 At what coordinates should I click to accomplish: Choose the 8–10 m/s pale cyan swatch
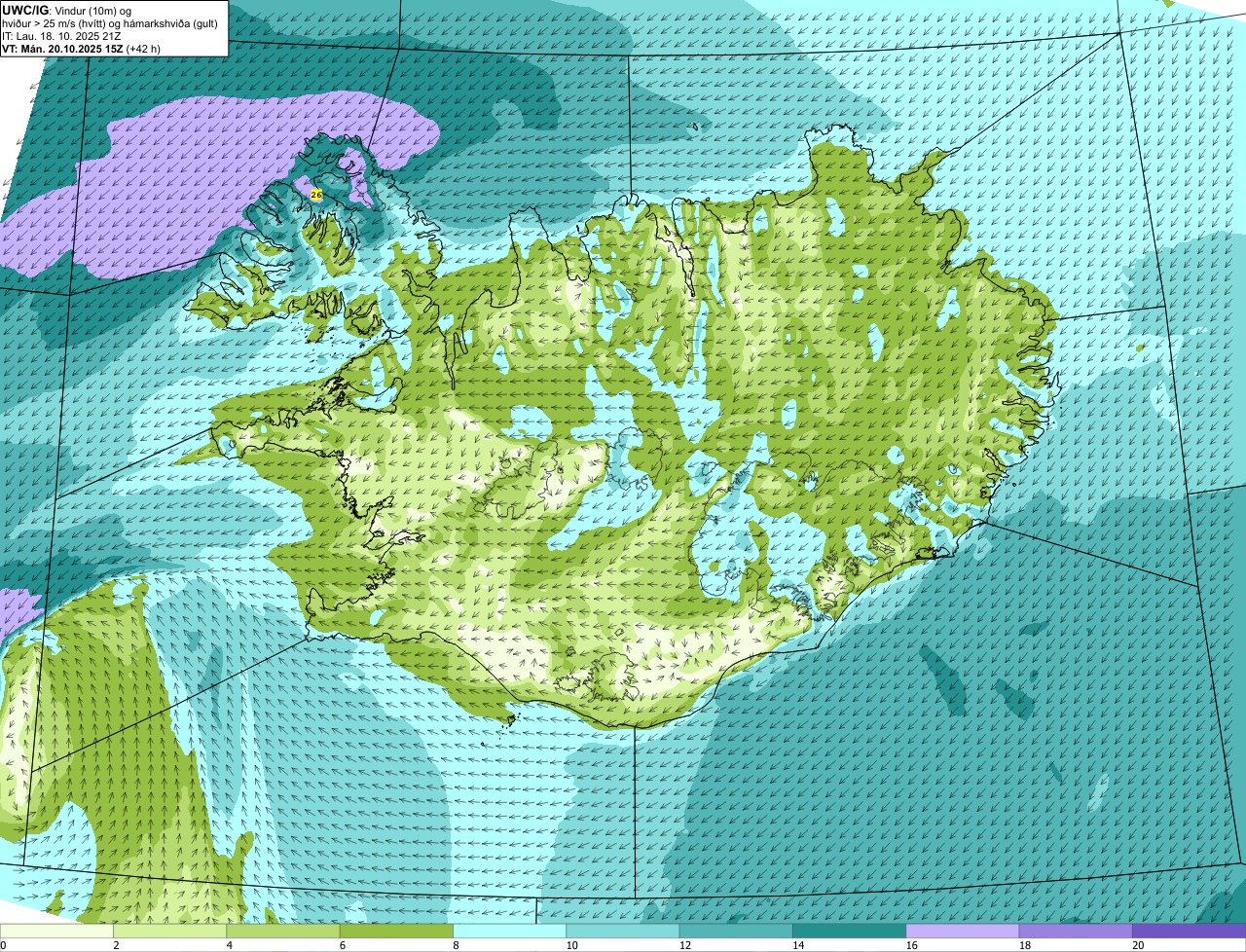coord(509,931)
